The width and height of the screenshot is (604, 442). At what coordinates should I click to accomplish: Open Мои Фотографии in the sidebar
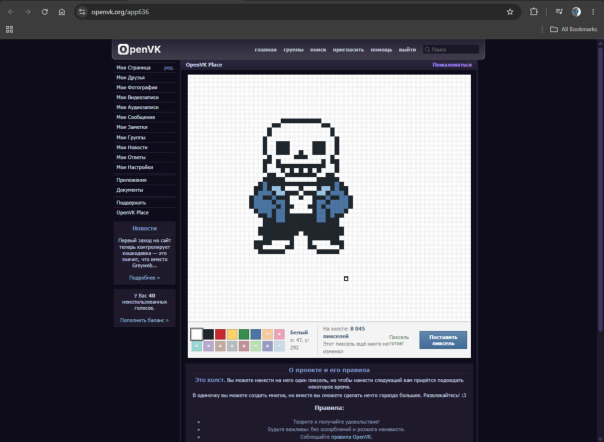(137, 87)
